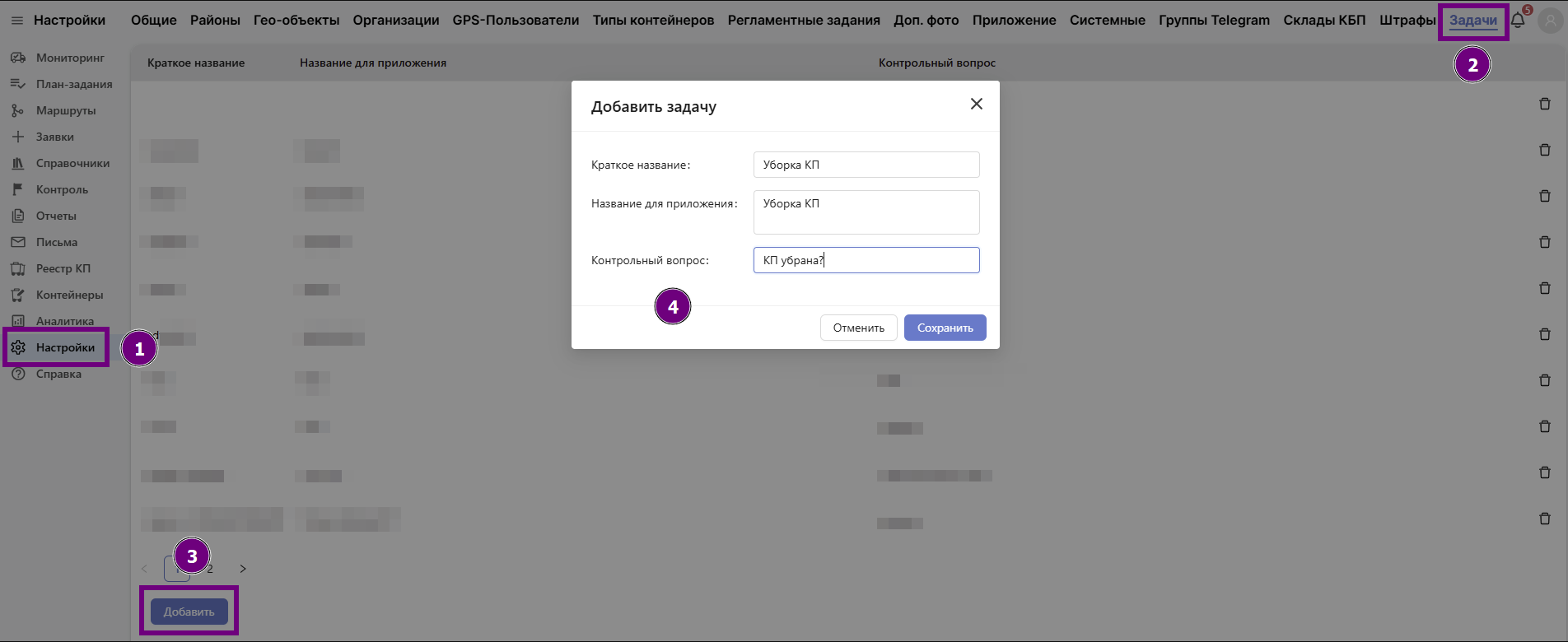Image resolution: width=1568 pixels, height=642 pixels.
Task: Open the user profile avatar
Action: (x=1551, y=21)
